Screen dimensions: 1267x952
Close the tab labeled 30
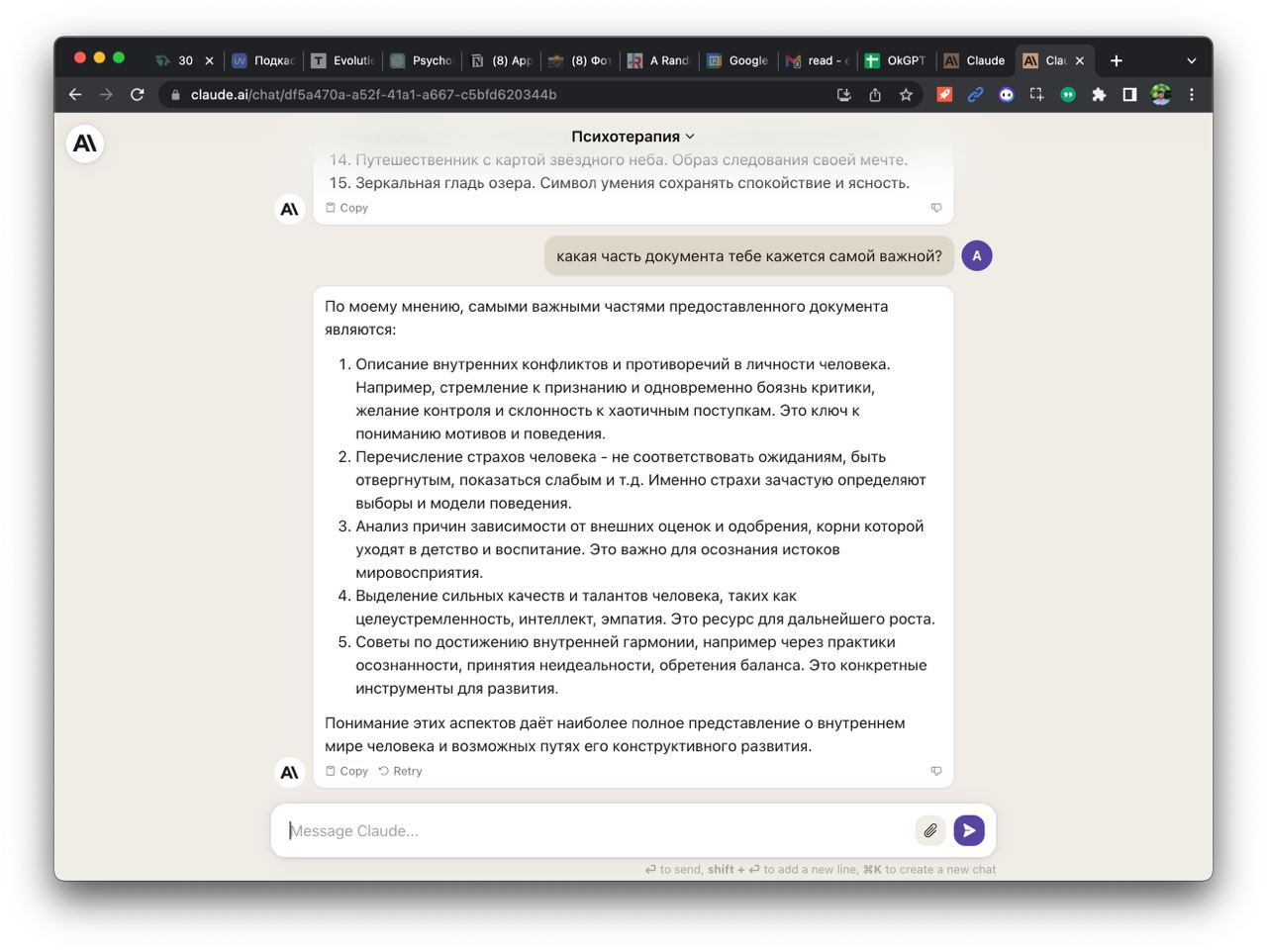(209, 60)
